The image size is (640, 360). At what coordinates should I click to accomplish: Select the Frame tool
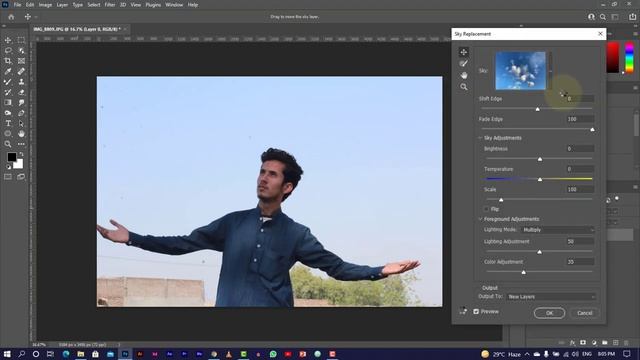[21, 61]
